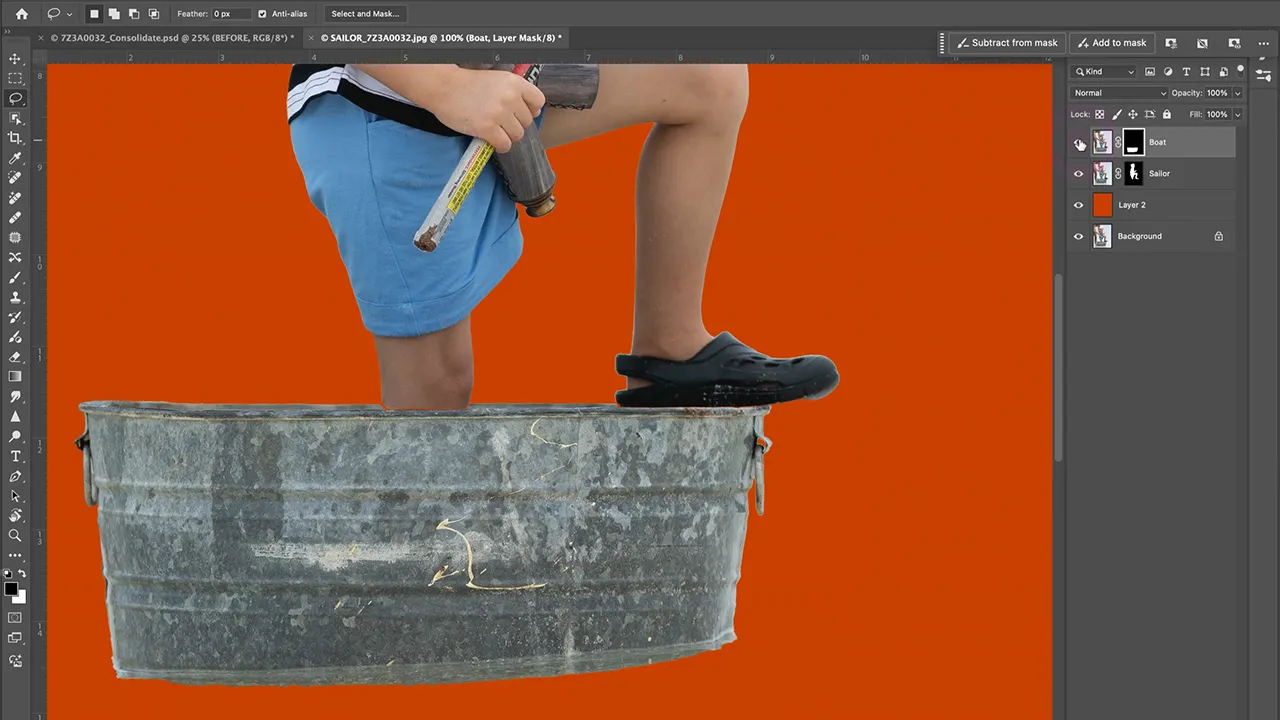1280x720 pixels.
Task: Choose Add to selection mode
Action: click(114, 14)
